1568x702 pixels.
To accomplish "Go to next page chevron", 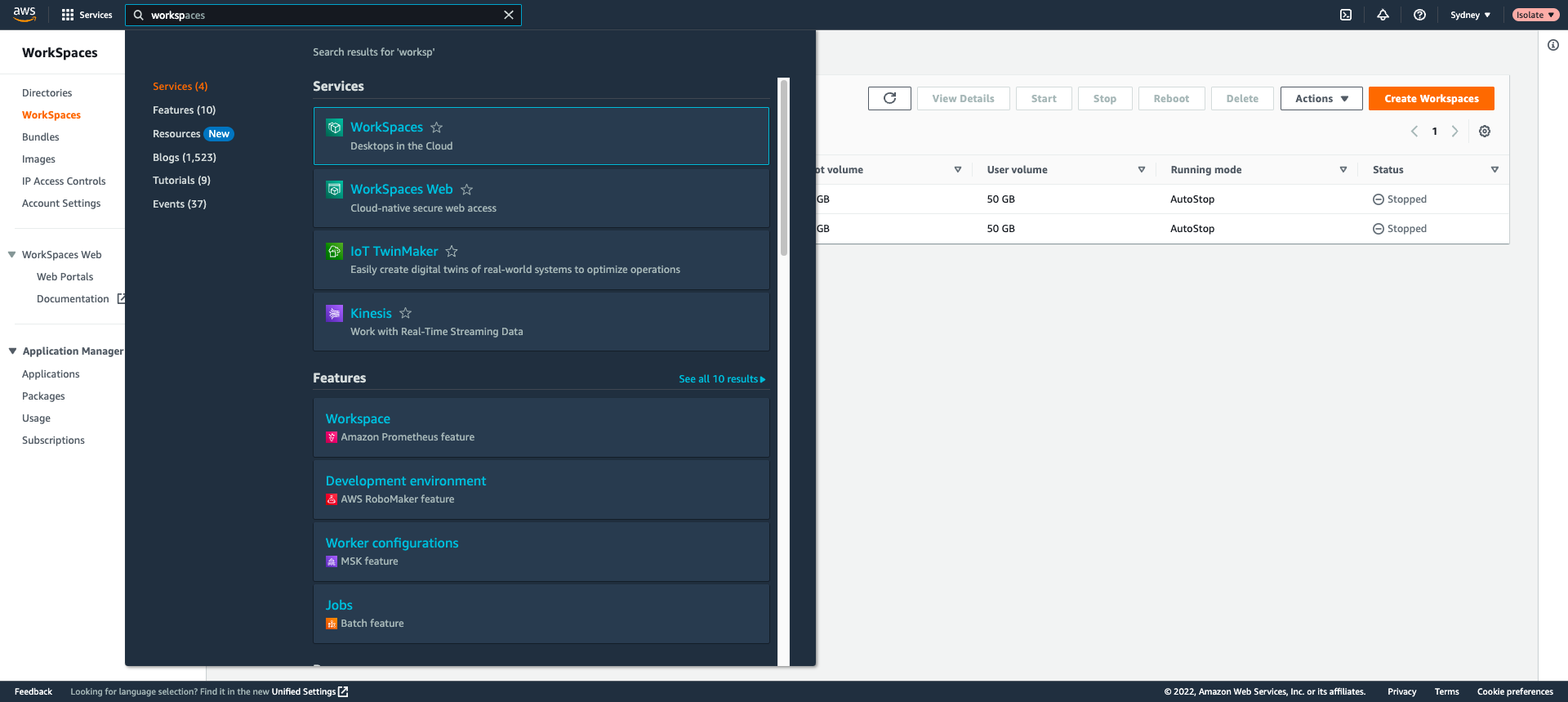I will (x=1454, y=132).
